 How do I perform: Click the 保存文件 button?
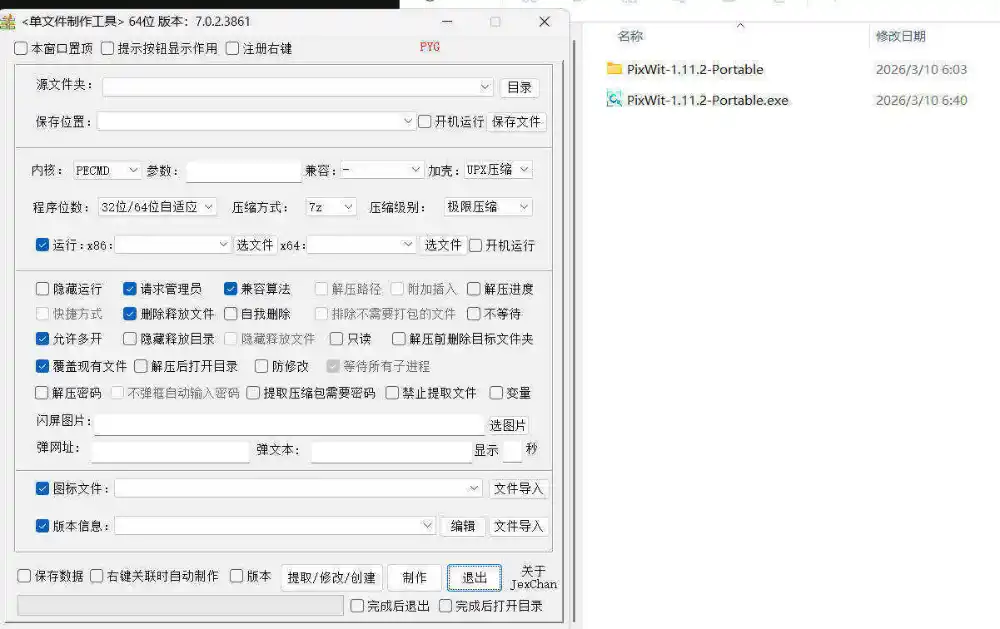516,122
